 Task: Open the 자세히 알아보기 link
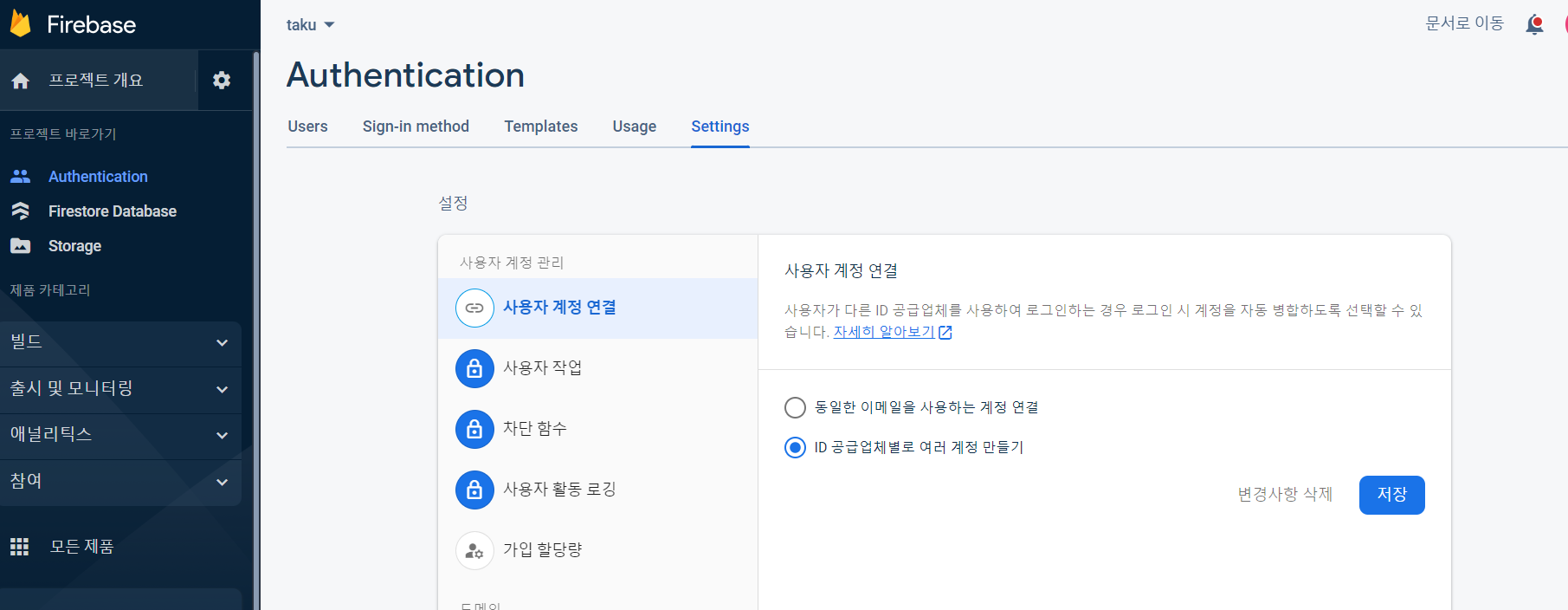tap(884, 333)
